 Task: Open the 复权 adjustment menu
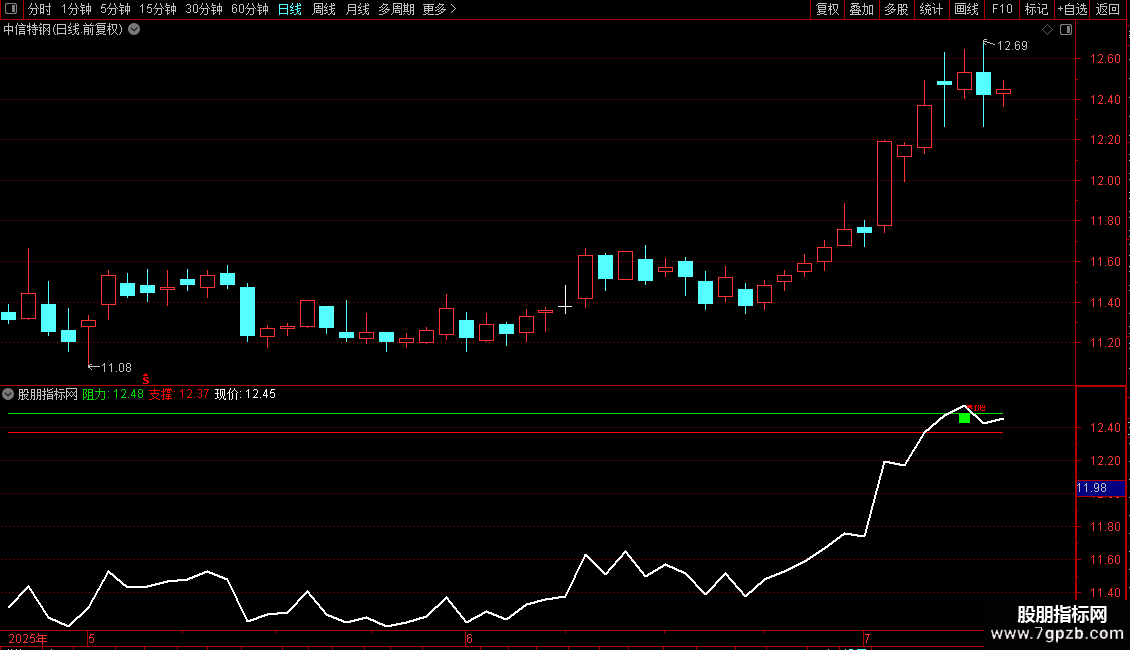pyautogui.click(x=827, y=9)
